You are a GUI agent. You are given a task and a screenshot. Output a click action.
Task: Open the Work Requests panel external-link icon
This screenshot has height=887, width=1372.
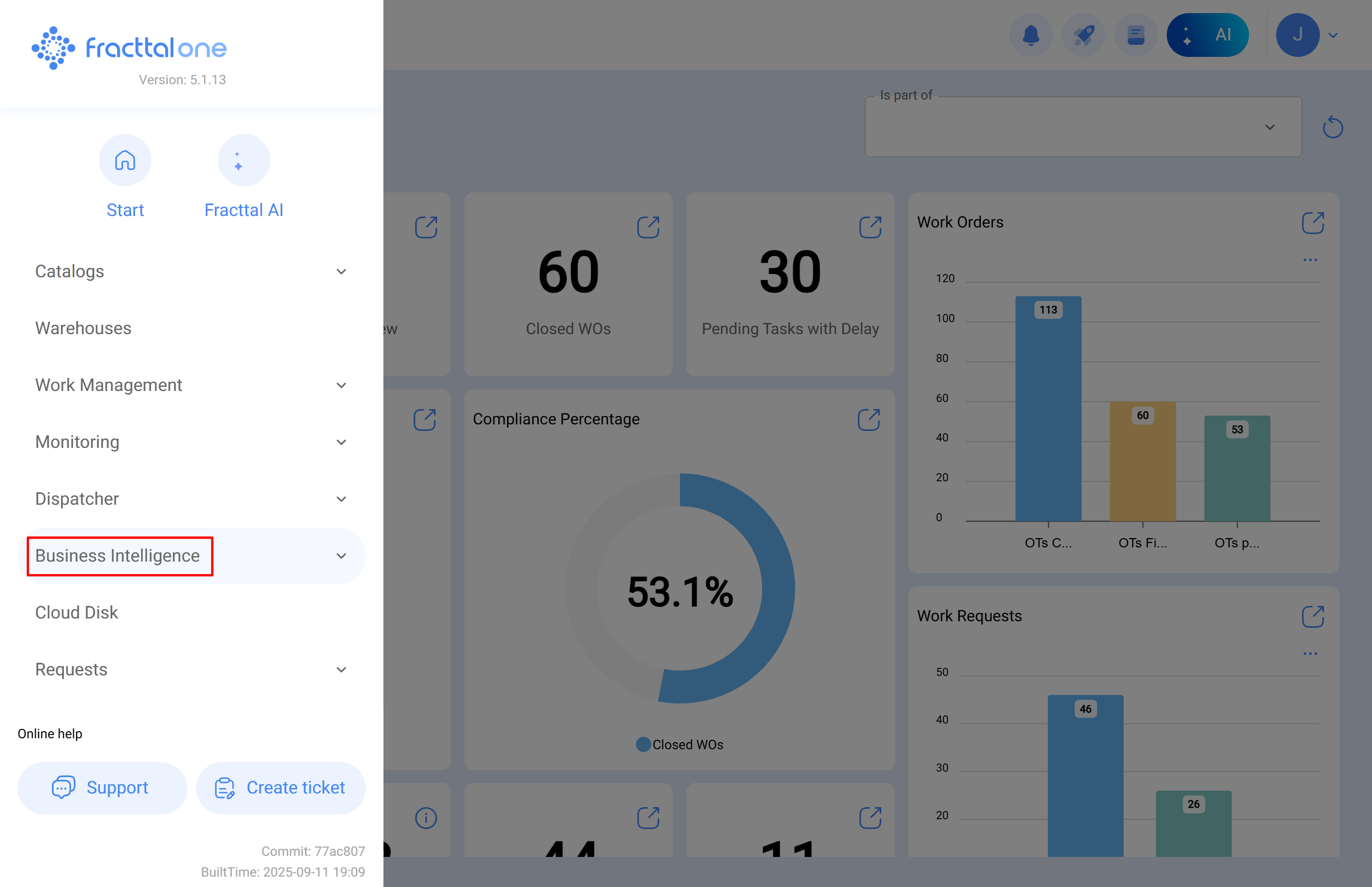tap(1313, 616)
